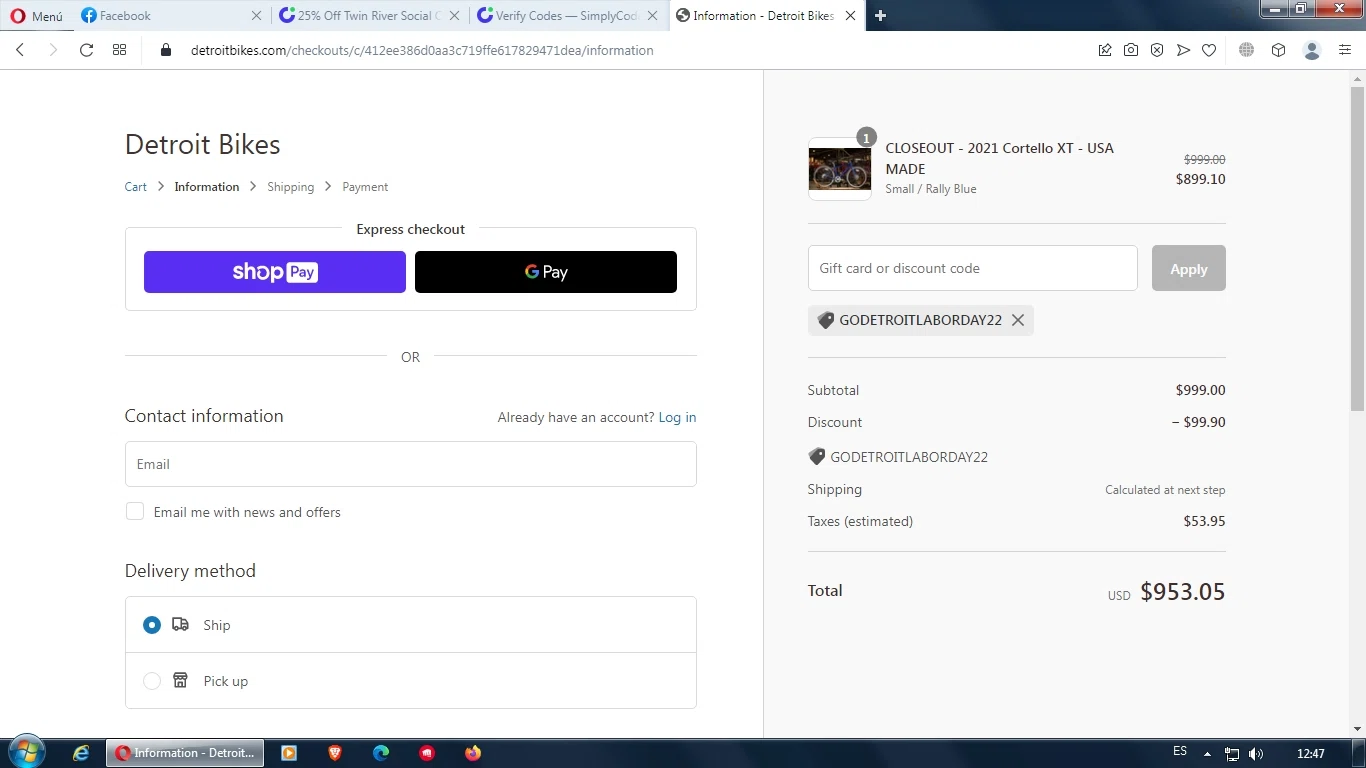Image resolution: width=1366 pixels, height=768 pixels.
Task: Click the edit page icon in toolbar
Action: [1105, 50]
